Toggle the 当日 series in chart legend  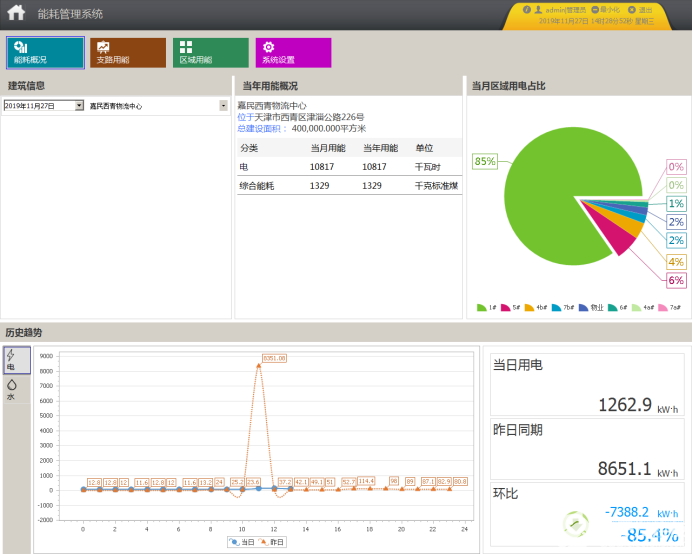242,542
